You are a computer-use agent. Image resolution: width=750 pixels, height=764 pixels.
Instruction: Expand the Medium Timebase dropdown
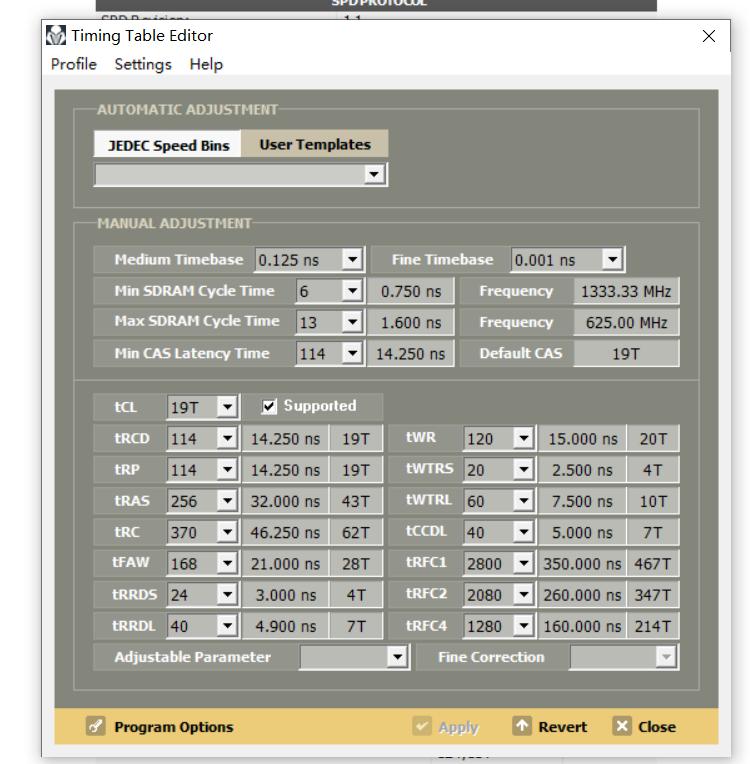(352, 260)
